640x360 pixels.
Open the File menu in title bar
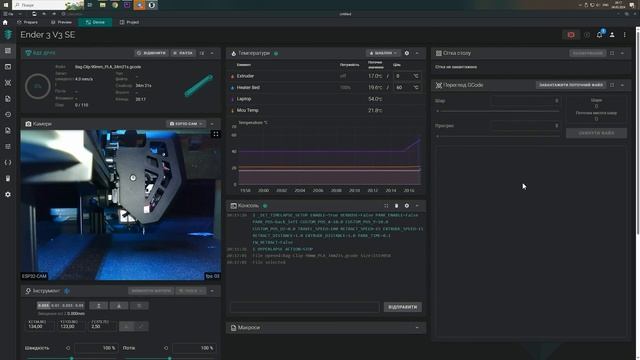coord(9,14)
